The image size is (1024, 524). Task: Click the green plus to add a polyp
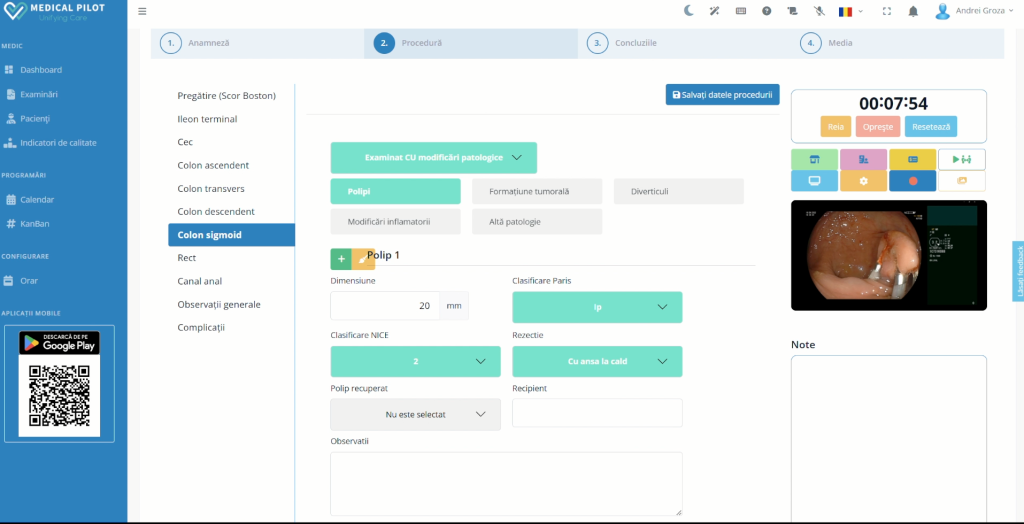[341, 259]
